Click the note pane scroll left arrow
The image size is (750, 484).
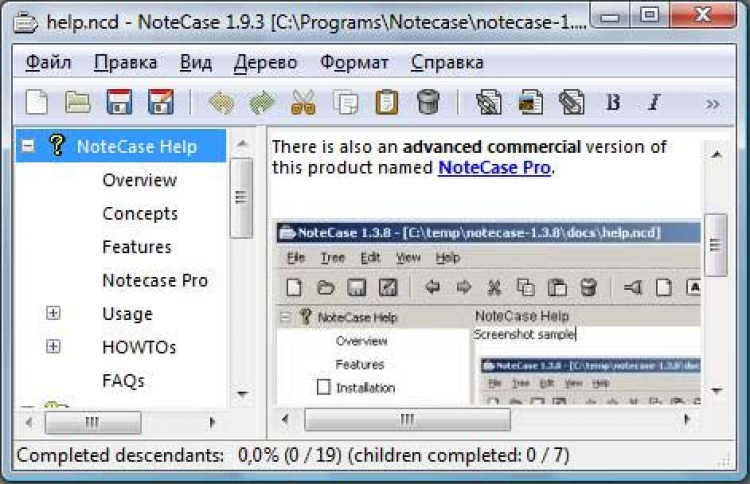(286, 420)
